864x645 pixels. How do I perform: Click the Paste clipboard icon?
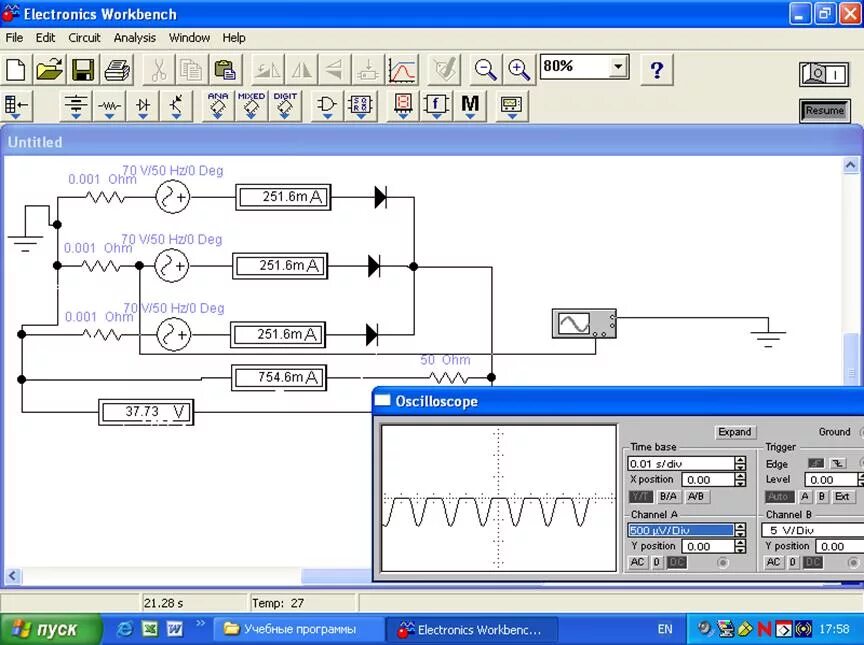tap(225, 70)
